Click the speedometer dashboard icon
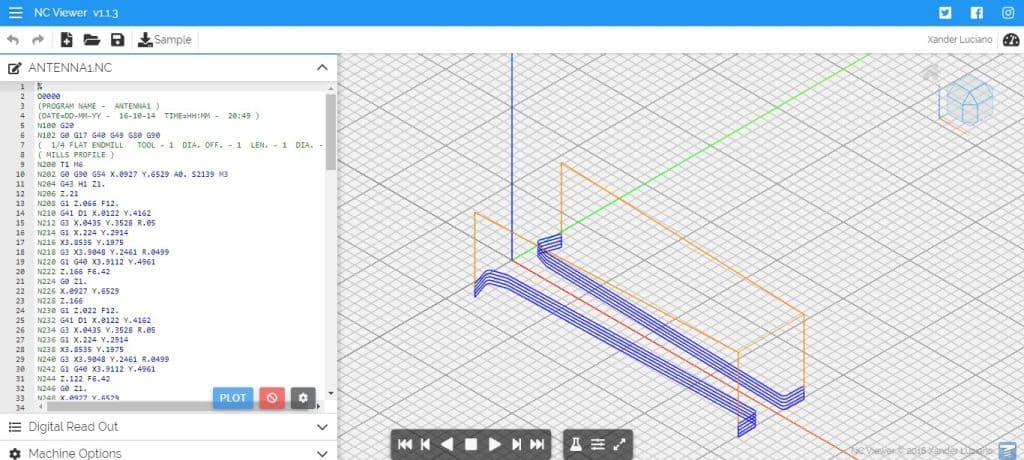 pos(1010,40)
